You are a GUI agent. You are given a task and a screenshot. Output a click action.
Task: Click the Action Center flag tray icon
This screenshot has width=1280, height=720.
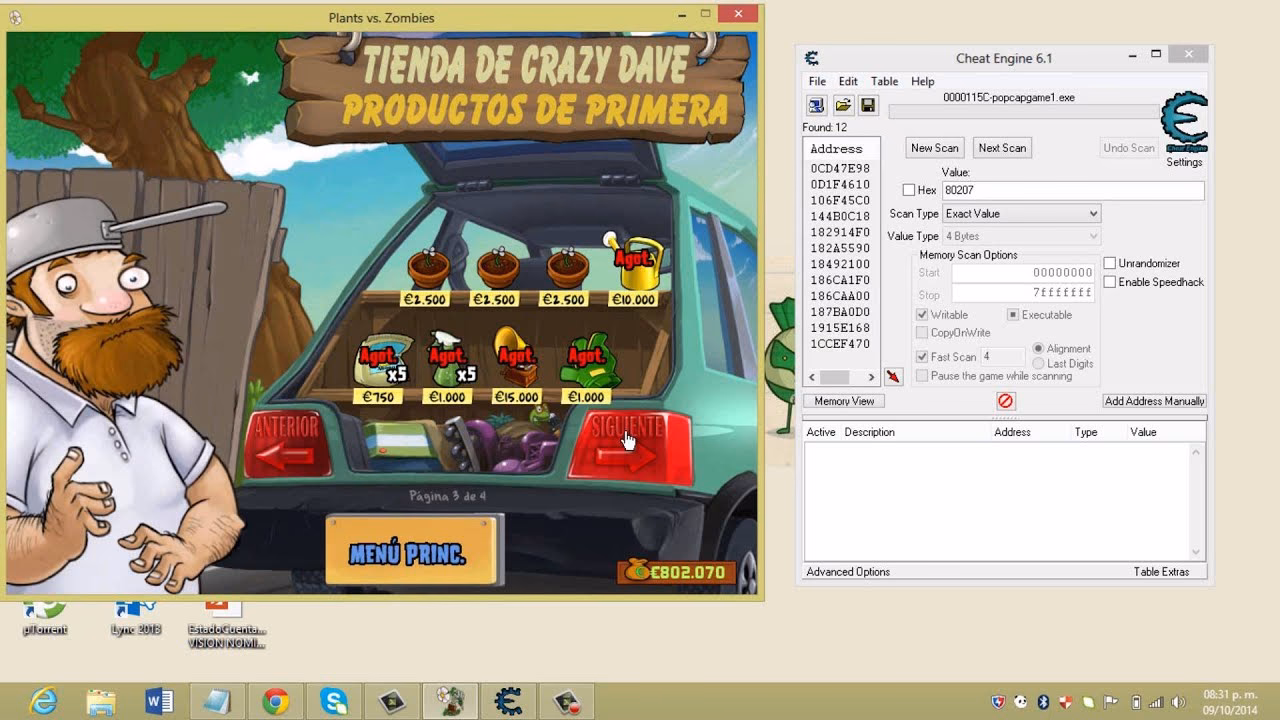[1111, 702]
